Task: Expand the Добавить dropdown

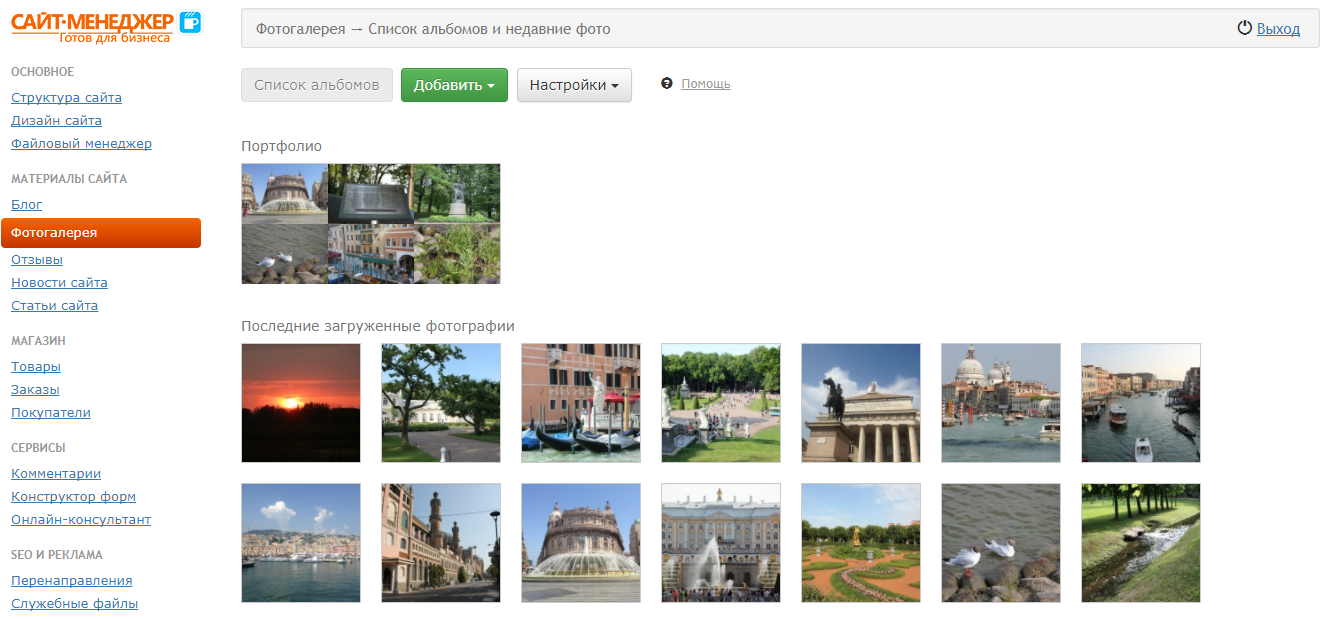Action: (454, 85)
